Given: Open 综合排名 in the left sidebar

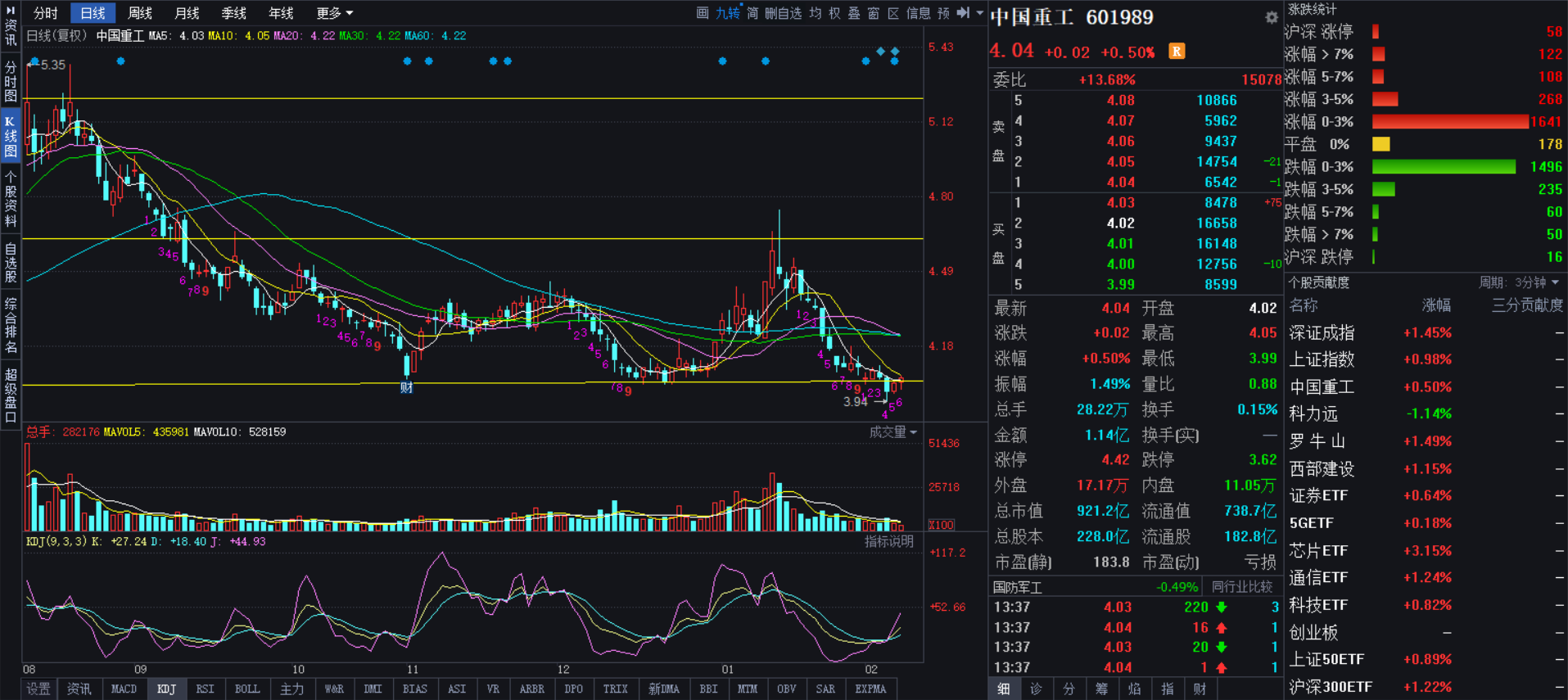Looking at the screenshot, I should tap(11, 325).
